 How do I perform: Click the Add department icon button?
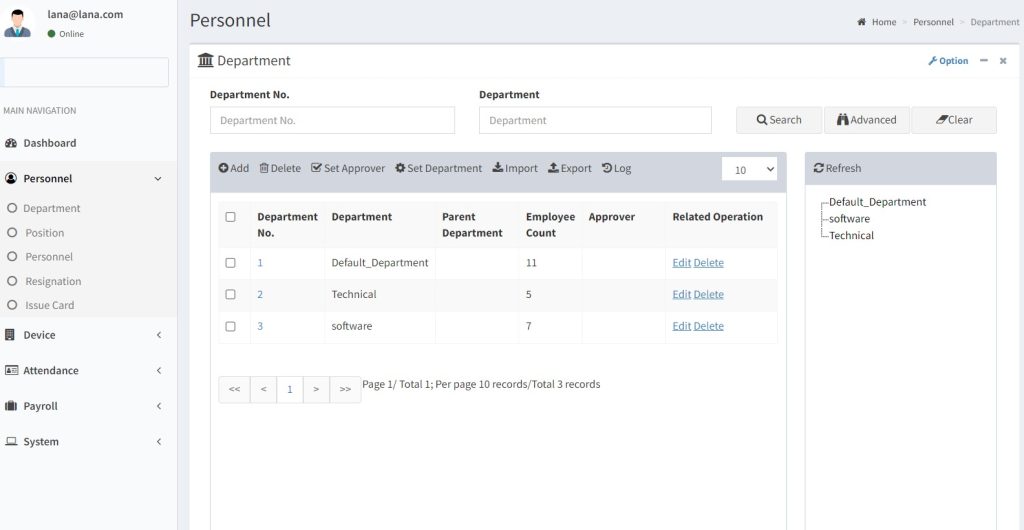pyautogui.click(x=224, y=168)
